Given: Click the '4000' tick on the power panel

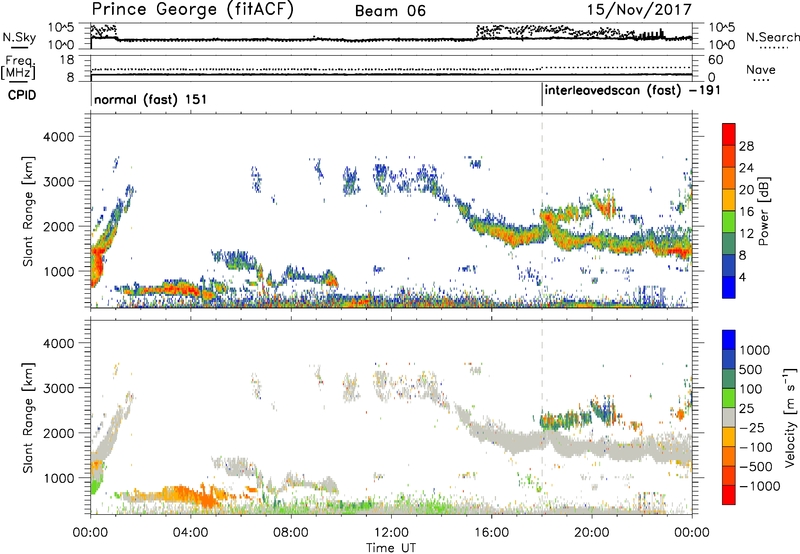Looking at the screenshot, I should tap(58, 137).
